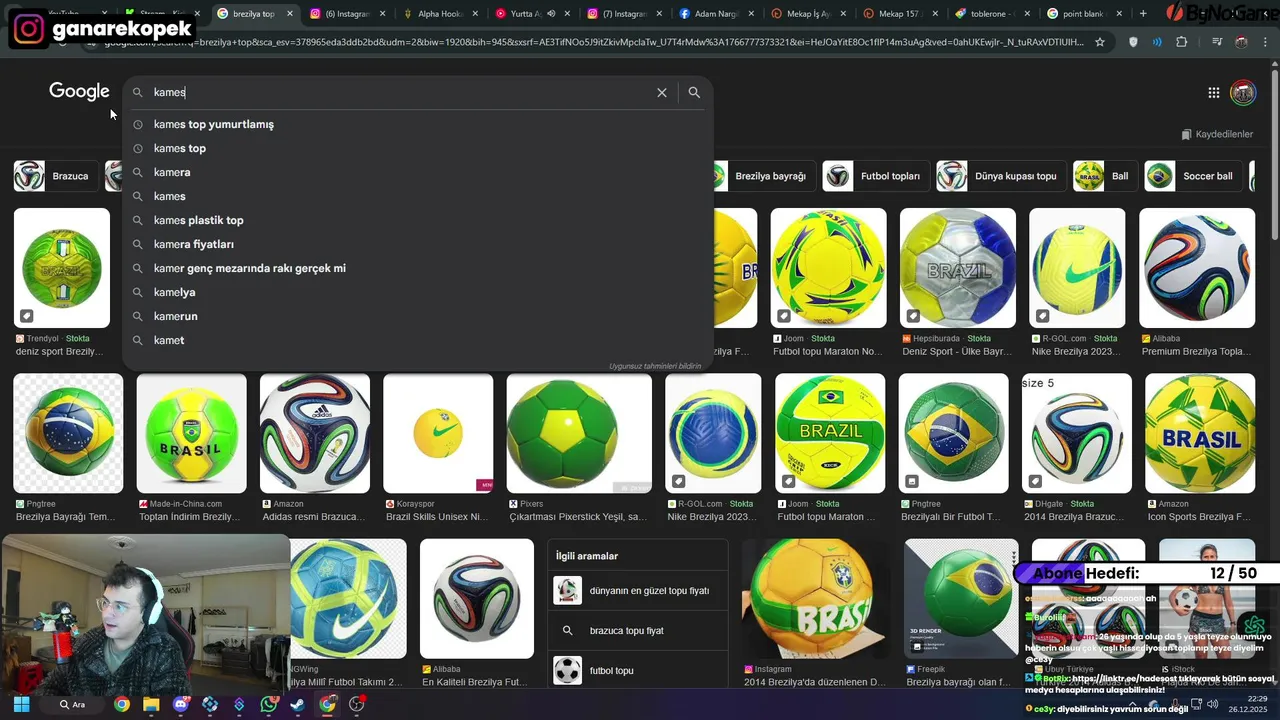The width and height of the screenshot is (1280, 720).
Task: Select suggestion 'kames plastik top'
Action: click(418, 220)
